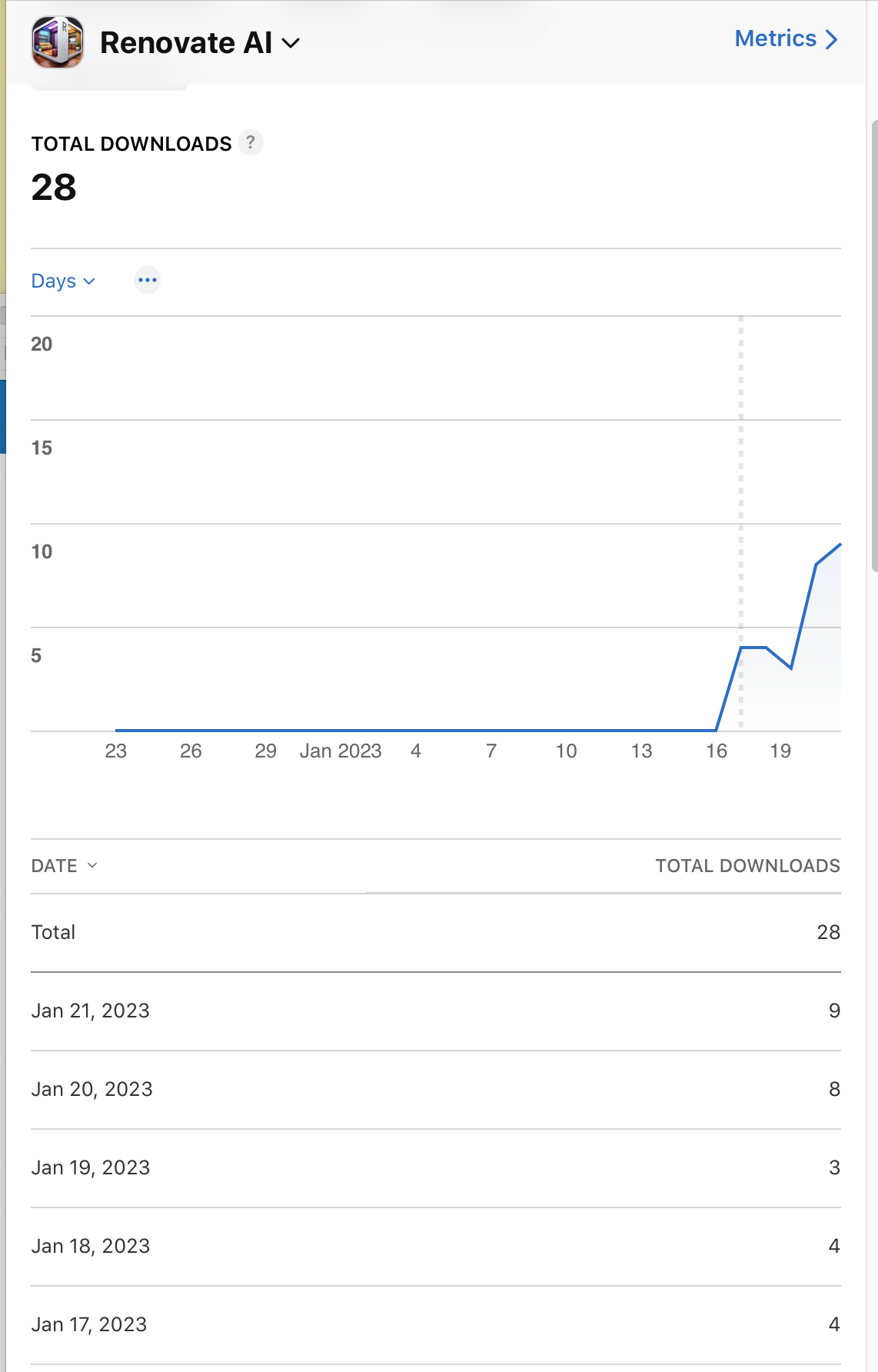Click the Metrics chevron arrow
Viewport: 878px width, 1372px height.
[x=831, y=39]
